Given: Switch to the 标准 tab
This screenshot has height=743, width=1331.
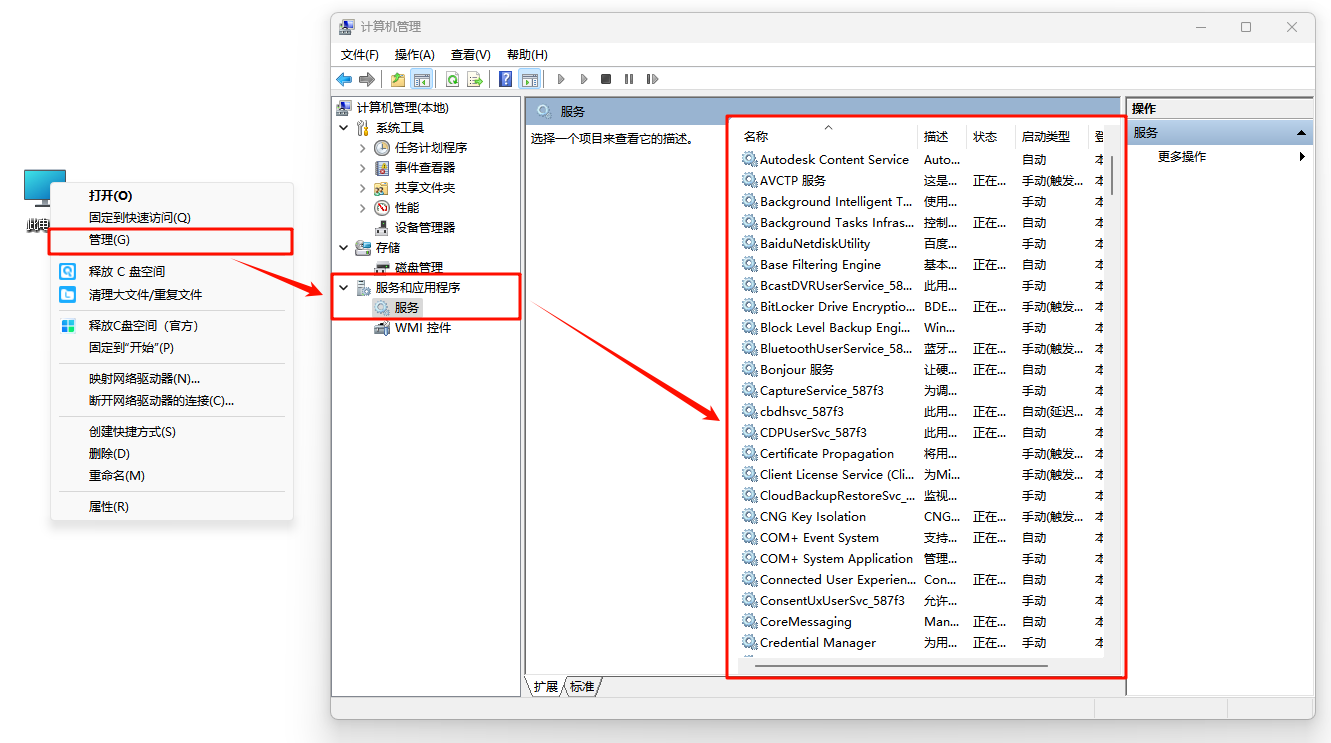Looking at the screenshot, I should pyautogui.click(x=582, y=687).
